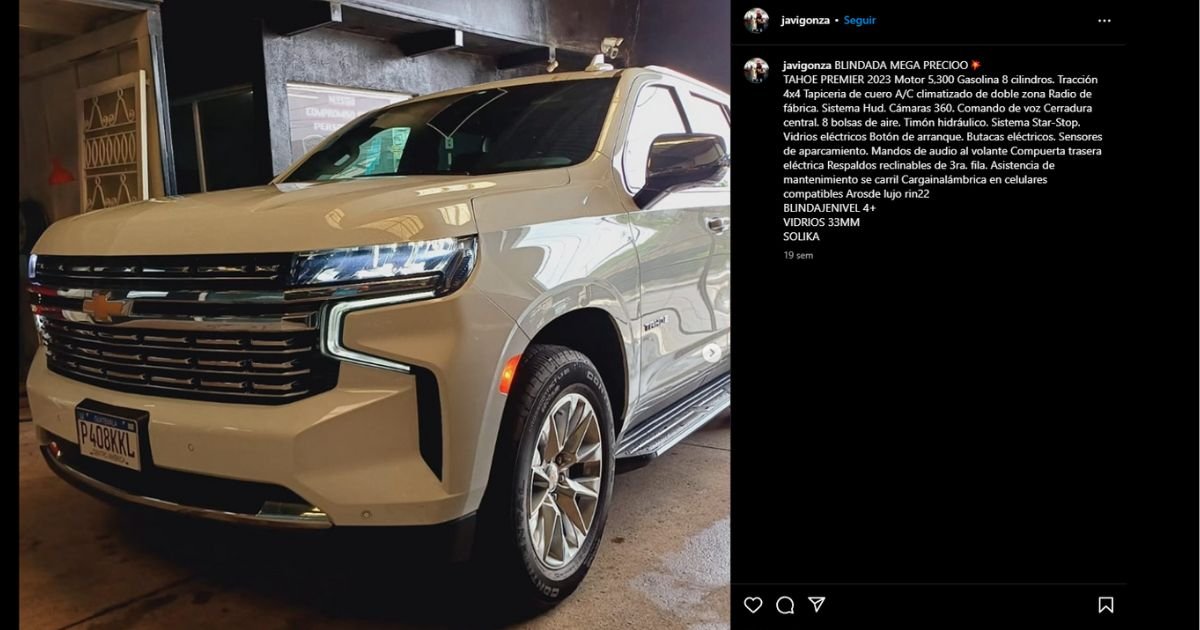1200x630 pixels.
Task: Click the front wheel rim in the photo
Action: pos(565,480)
